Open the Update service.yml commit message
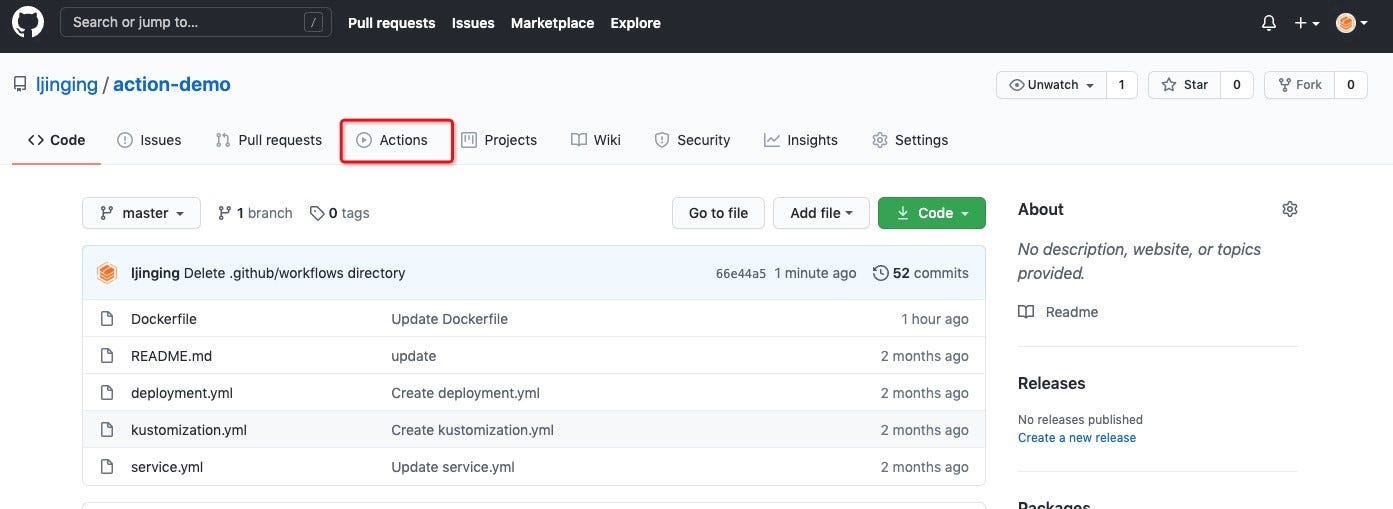Screen dimensions: 1393x509 click(x=453, y=467)
